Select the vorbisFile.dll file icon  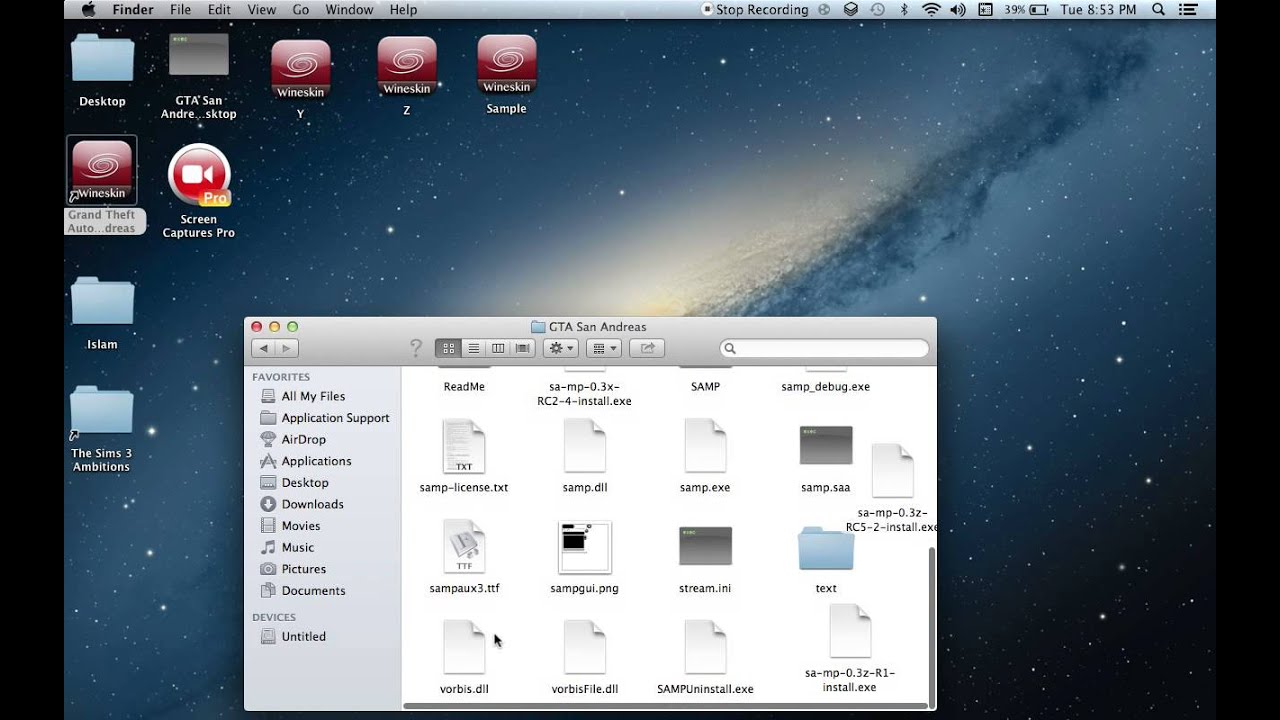[585, 647]
